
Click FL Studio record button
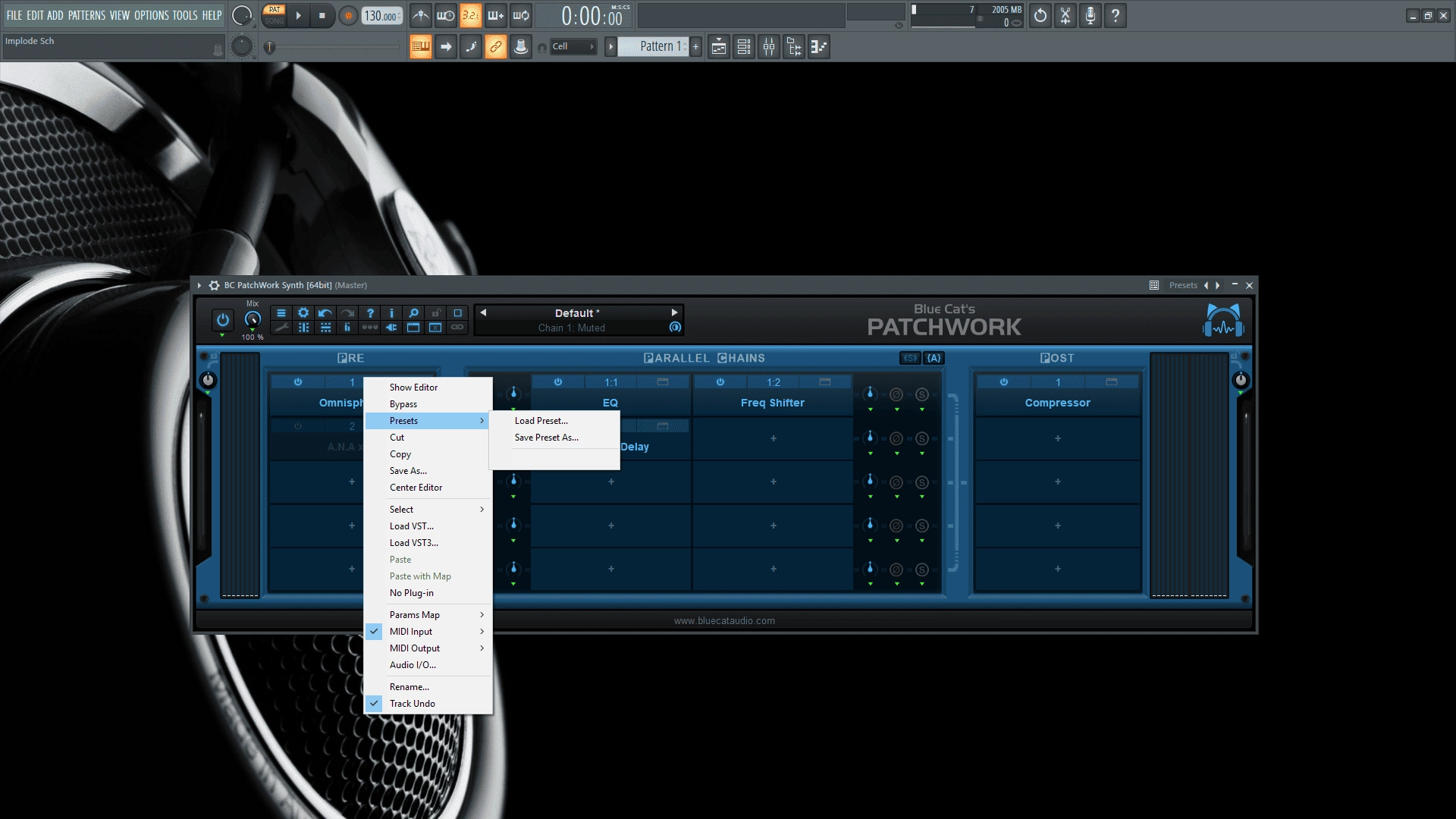pos(348,15)
